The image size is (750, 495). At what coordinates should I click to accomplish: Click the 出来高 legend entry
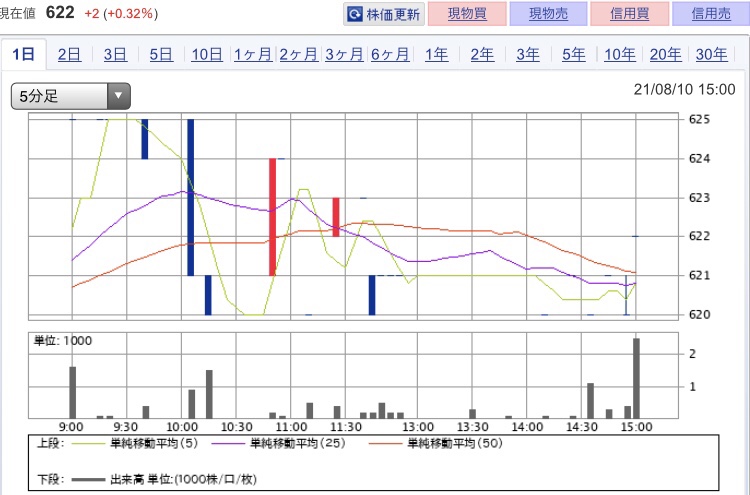(x=164, y=479)
